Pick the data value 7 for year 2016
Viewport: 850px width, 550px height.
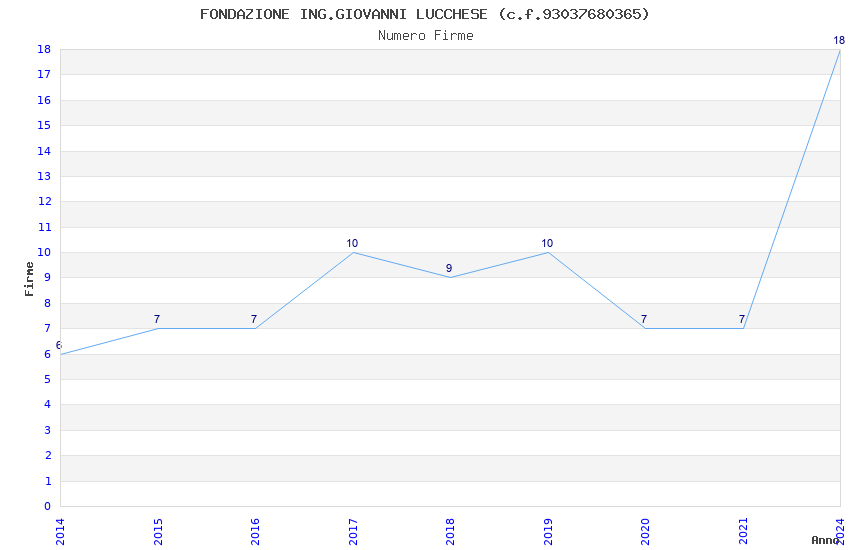pos(254,319)
